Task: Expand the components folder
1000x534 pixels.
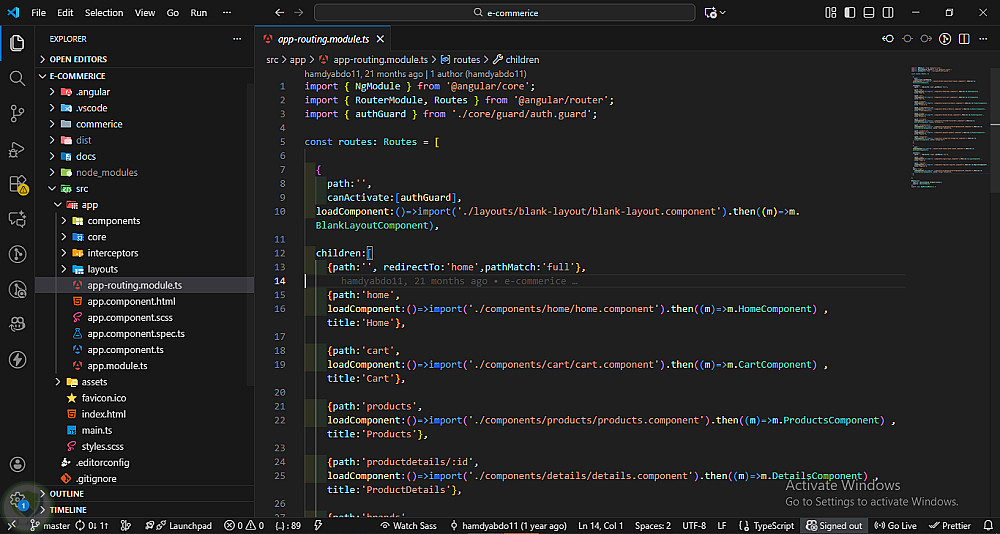Action: tap(113, 221)
